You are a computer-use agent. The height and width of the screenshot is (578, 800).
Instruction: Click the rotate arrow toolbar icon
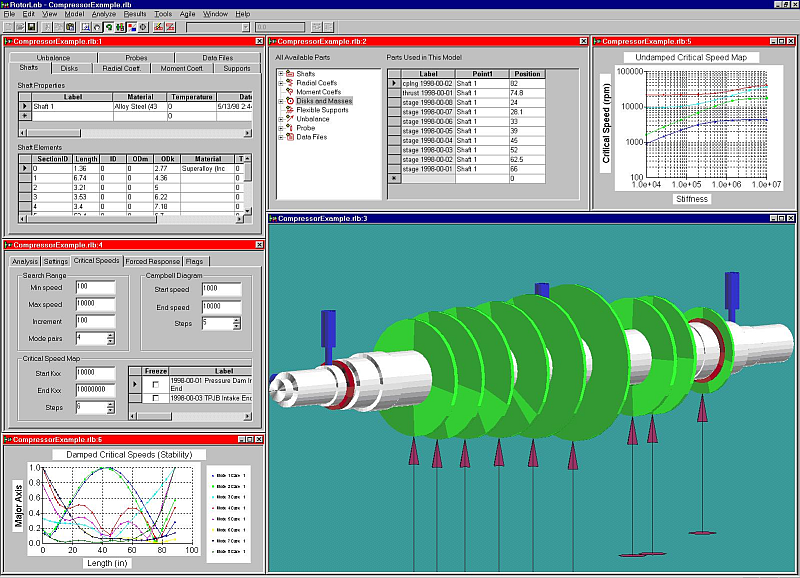click(x=96, y=27)
